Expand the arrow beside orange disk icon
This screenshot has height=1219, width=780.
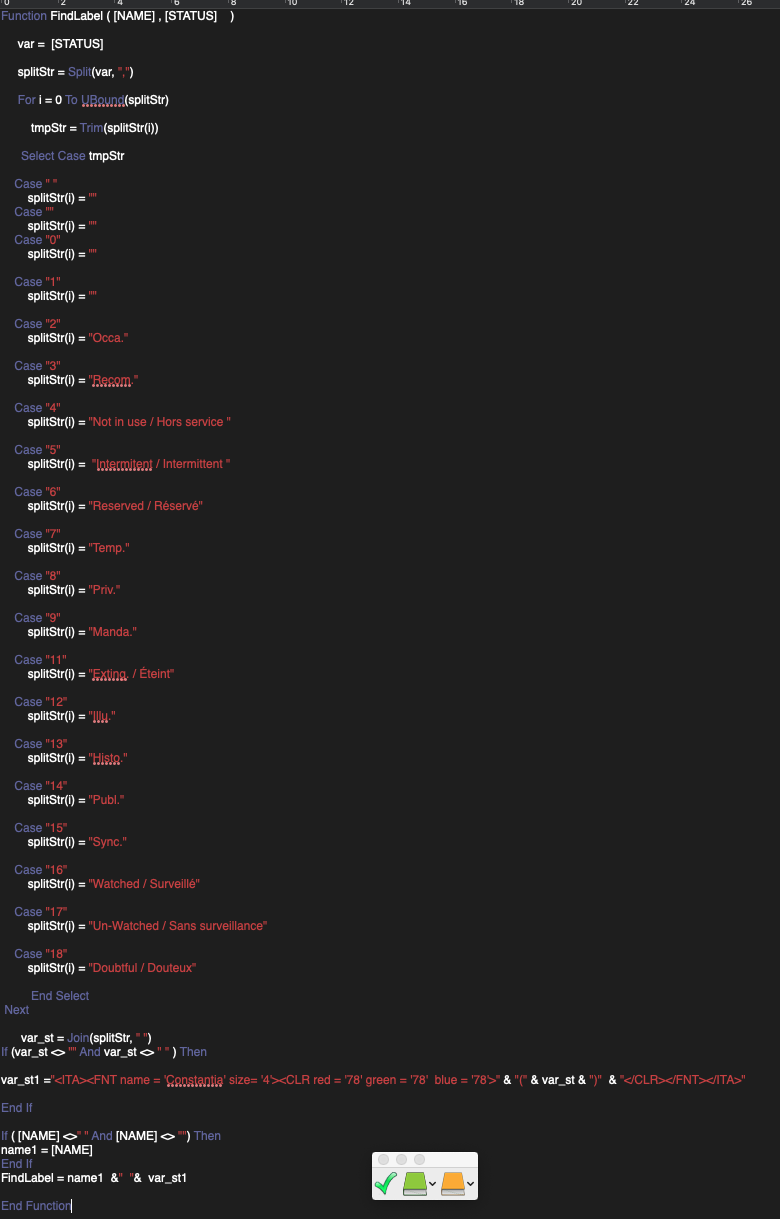pyautogui.click(x=470, y=1185)
